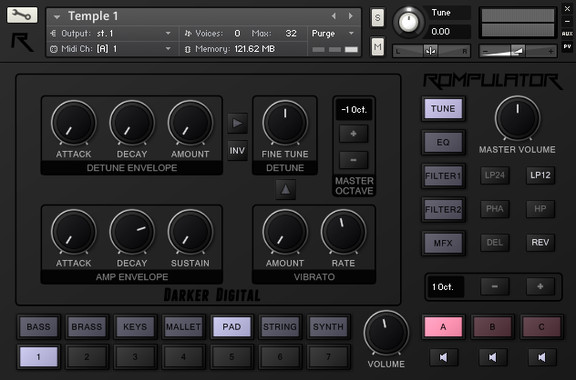Click the Max voices value 32
The height and width of the screenshot is (380, 576).
click(x=291, y=33)
